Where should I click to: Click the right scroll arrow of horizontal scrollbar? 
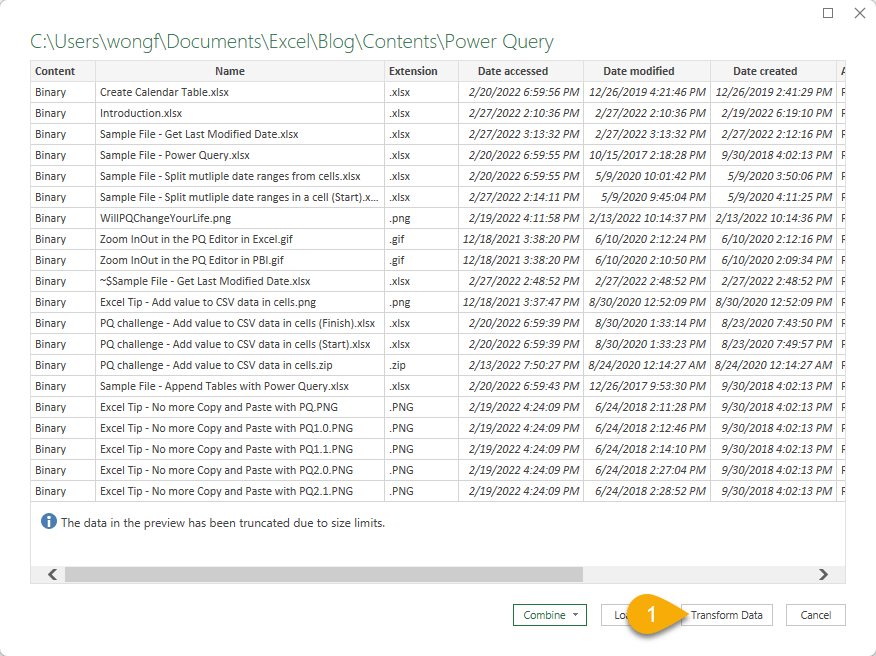pos(823,575)
